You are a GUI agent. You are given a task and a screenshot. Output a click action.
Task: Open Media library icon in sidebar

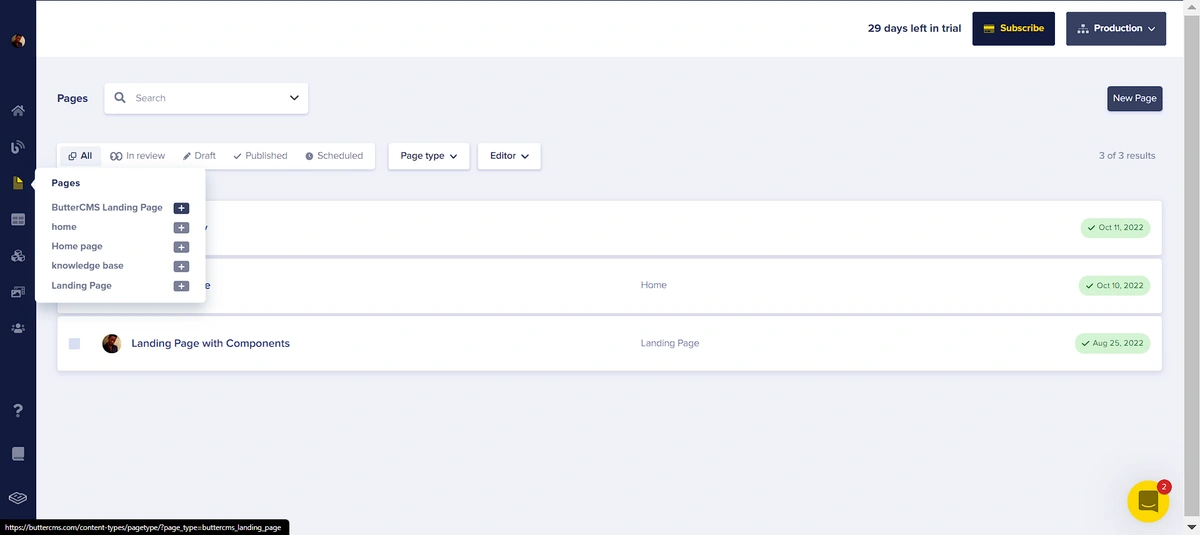tap(18, 292)
